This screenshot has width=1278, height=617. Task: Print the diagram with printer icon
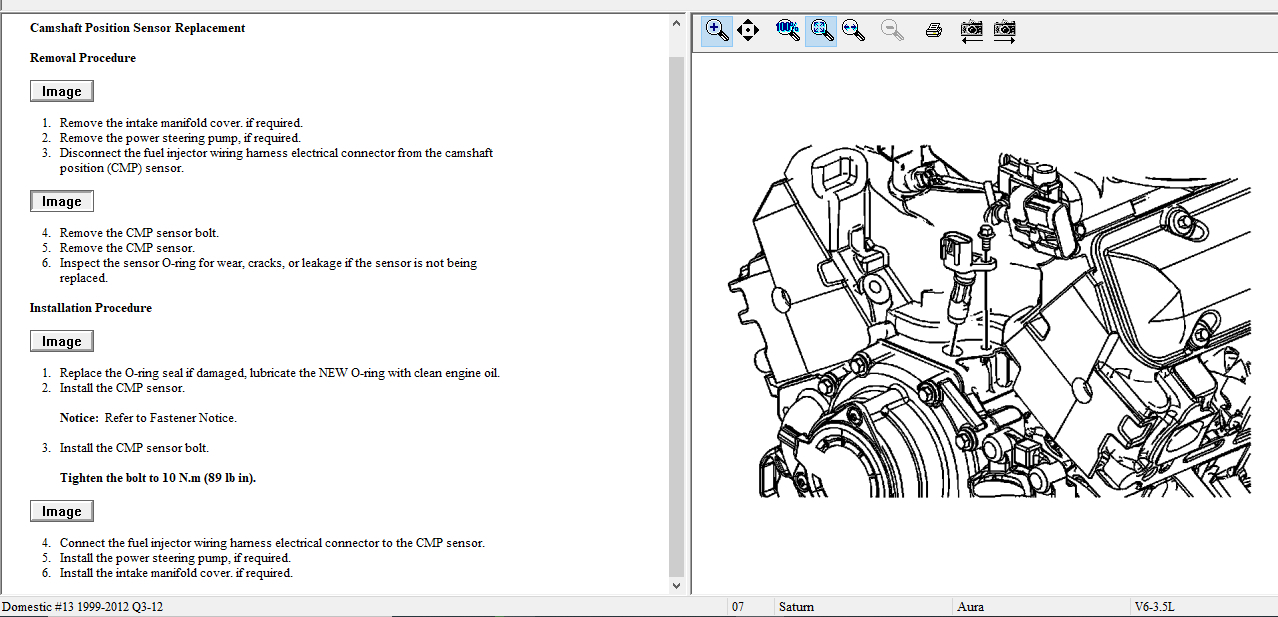point(934,30)
